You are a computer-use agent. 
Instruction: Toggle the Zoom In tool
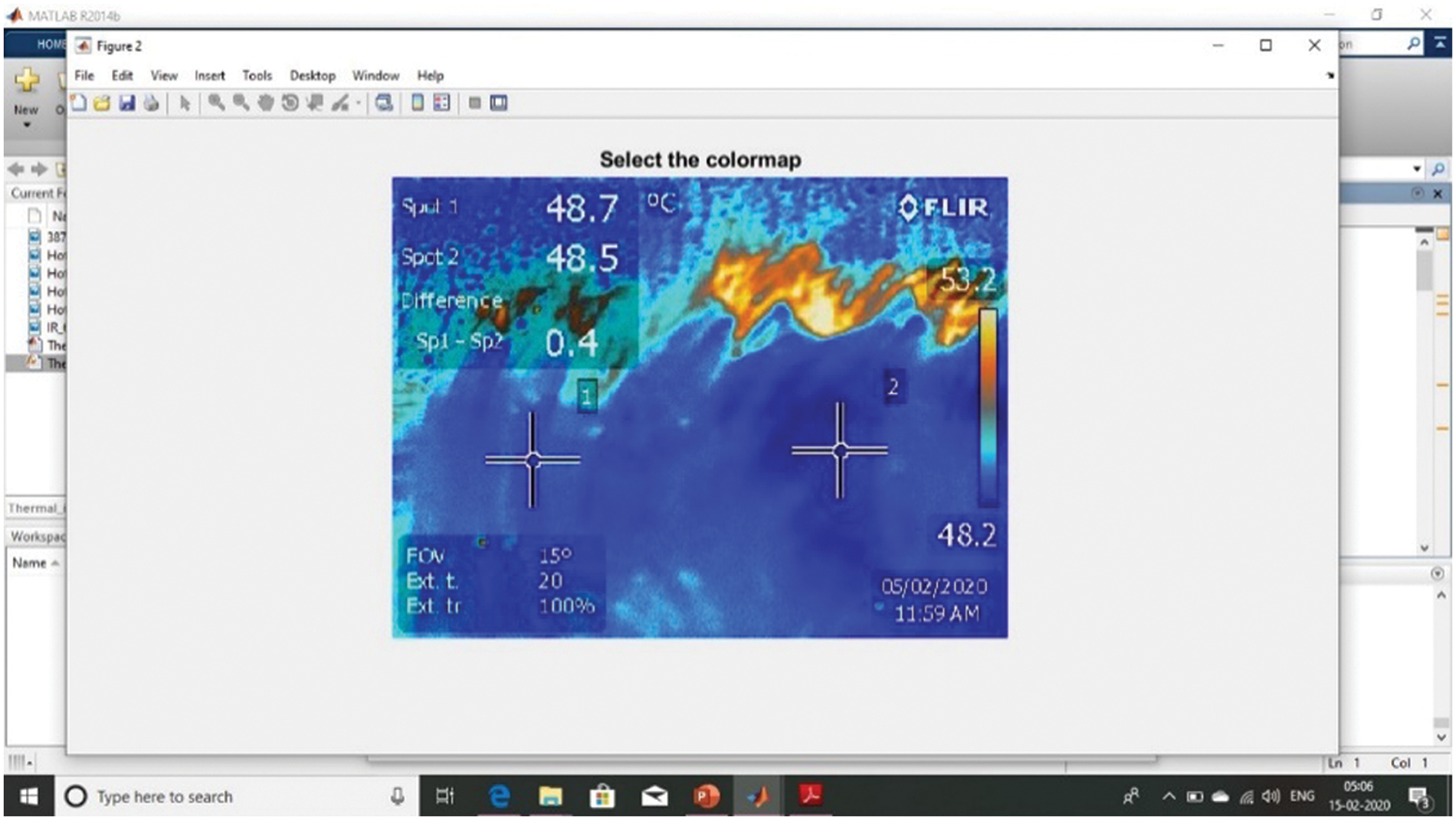(217, 103)
